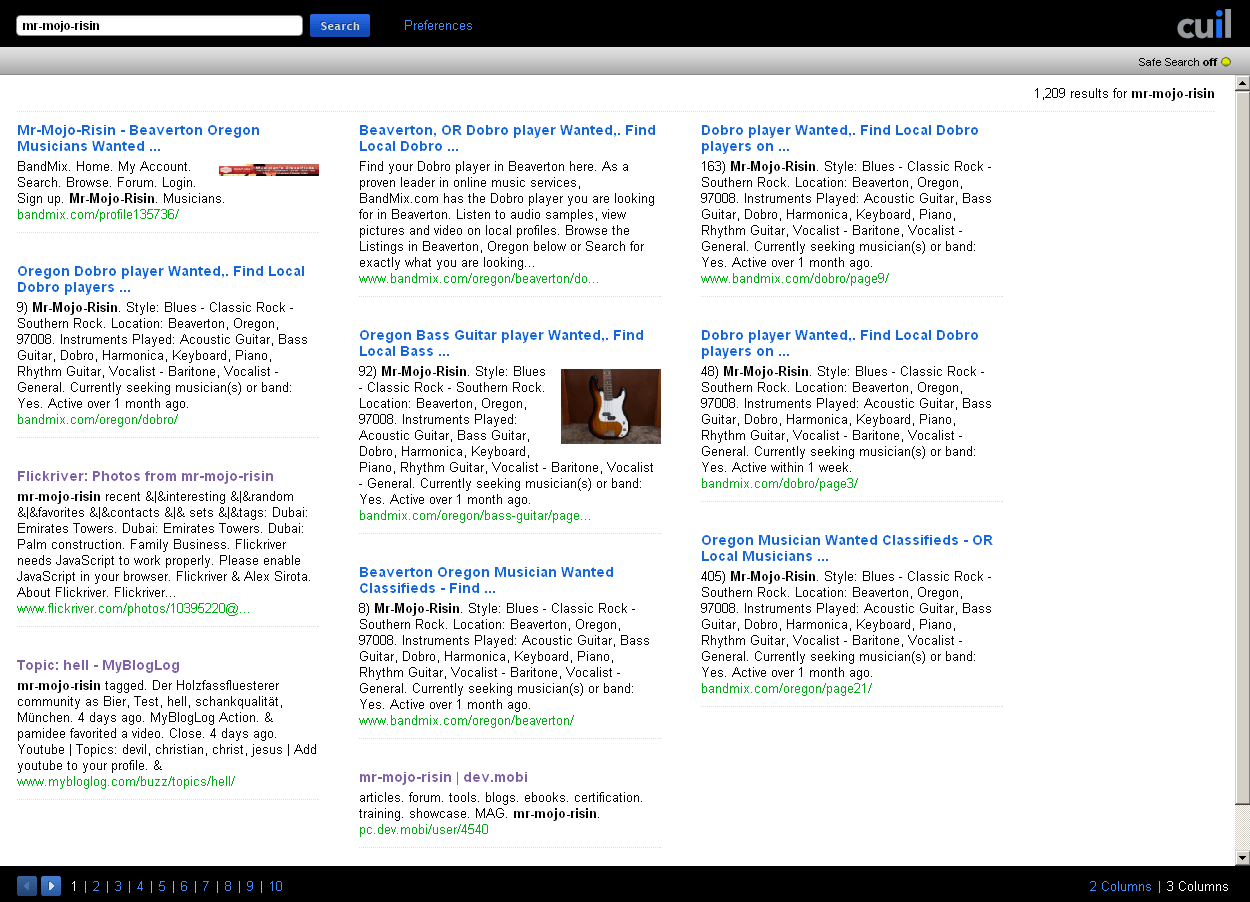This screenshot has width=1250, height=902.
Task: Go to previous results page arrow
Action: coord(27,886)
